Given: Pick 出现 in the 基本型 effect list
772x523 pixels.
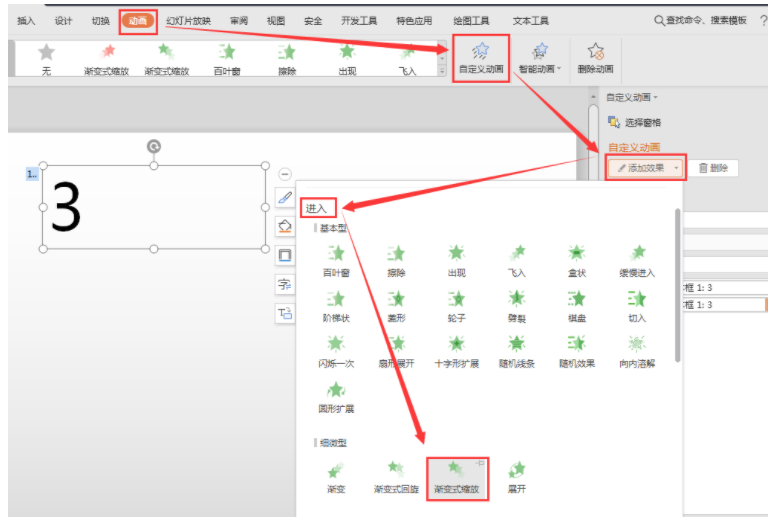Looking at the screenshot, I should 456,261.
